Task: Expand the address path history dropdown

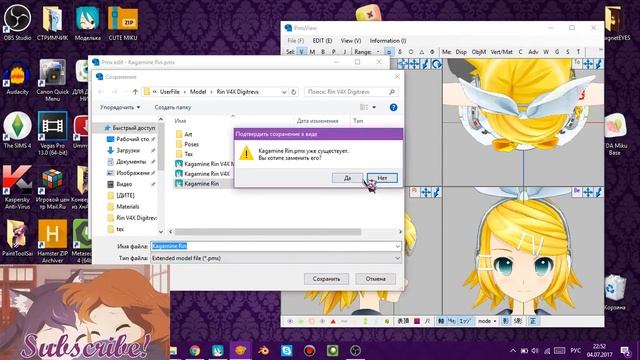Action: coord(284,92)
